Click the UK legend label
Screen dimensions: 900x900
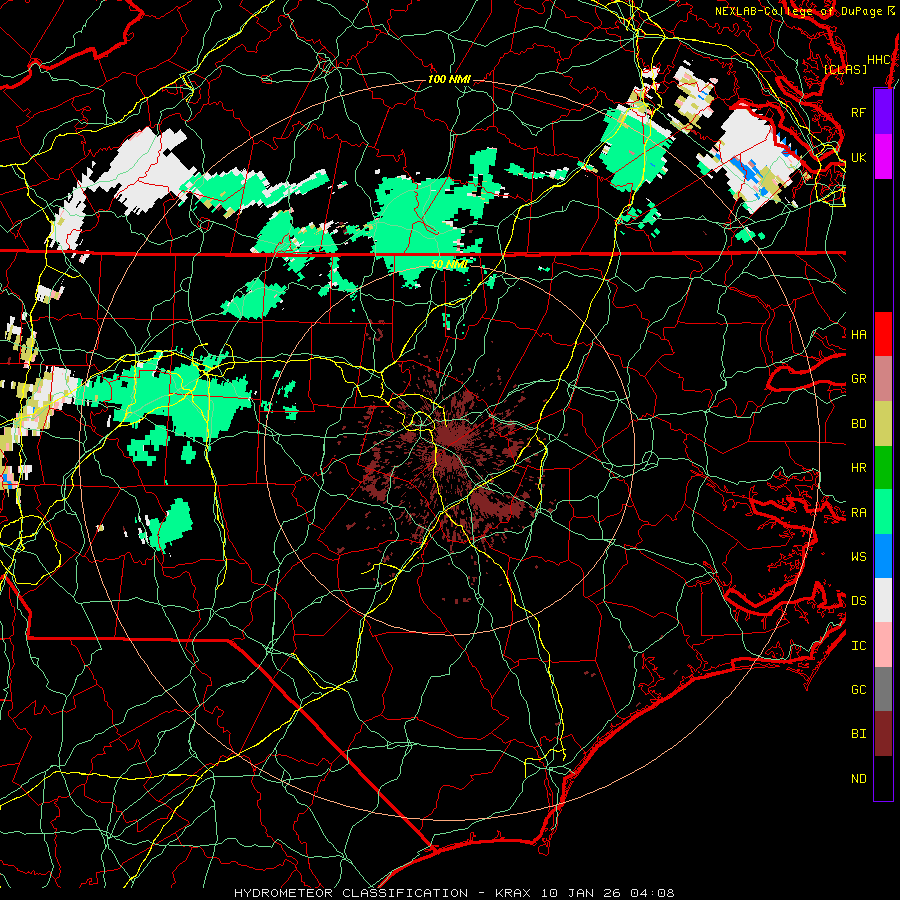tap(858, 157)
